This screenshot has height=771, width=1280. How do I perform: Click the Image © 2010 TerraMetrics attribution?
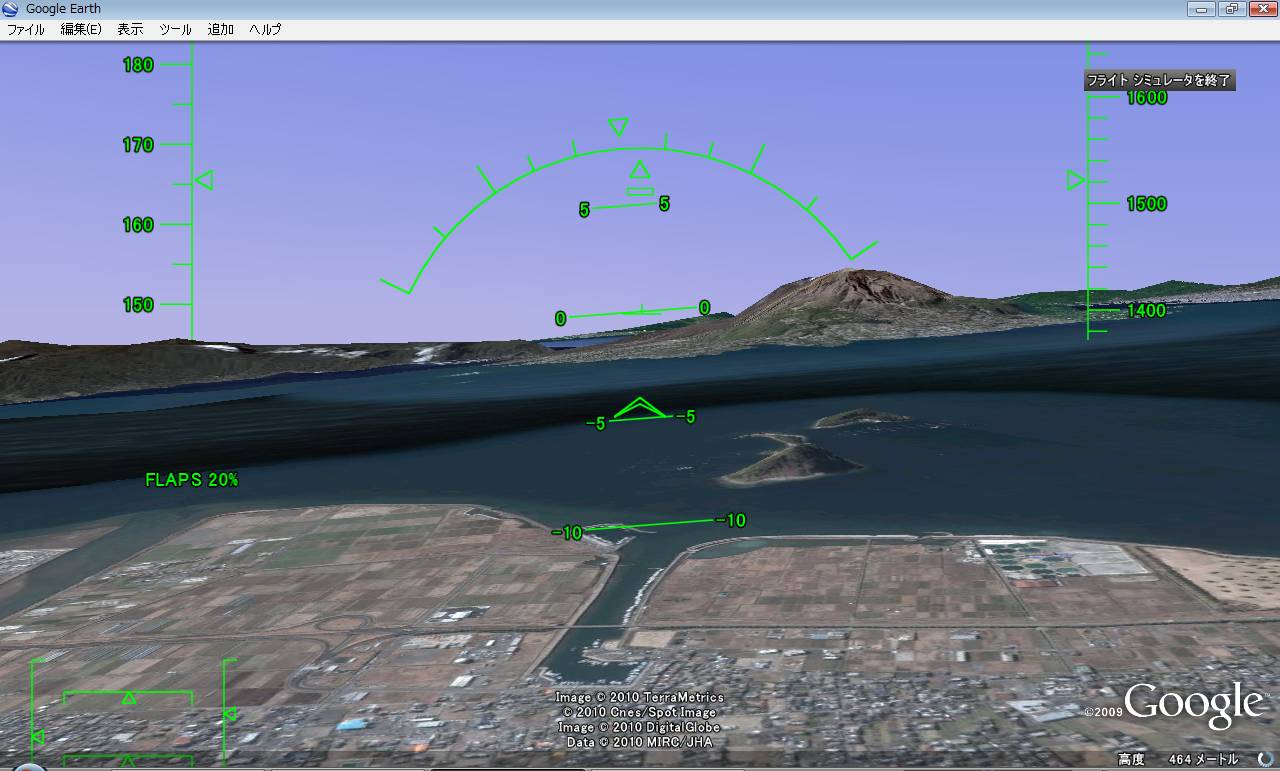[640, 697]
